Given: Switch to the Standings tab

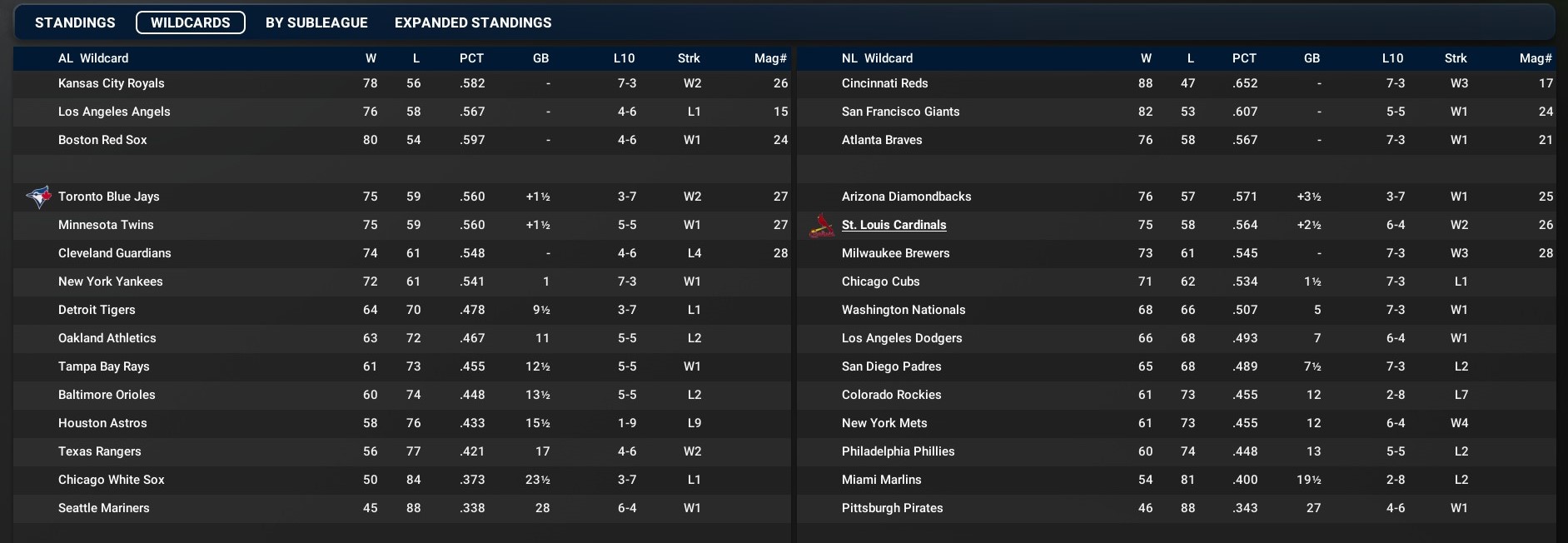Looking at the screenshot, I should [x=75, y=22].
